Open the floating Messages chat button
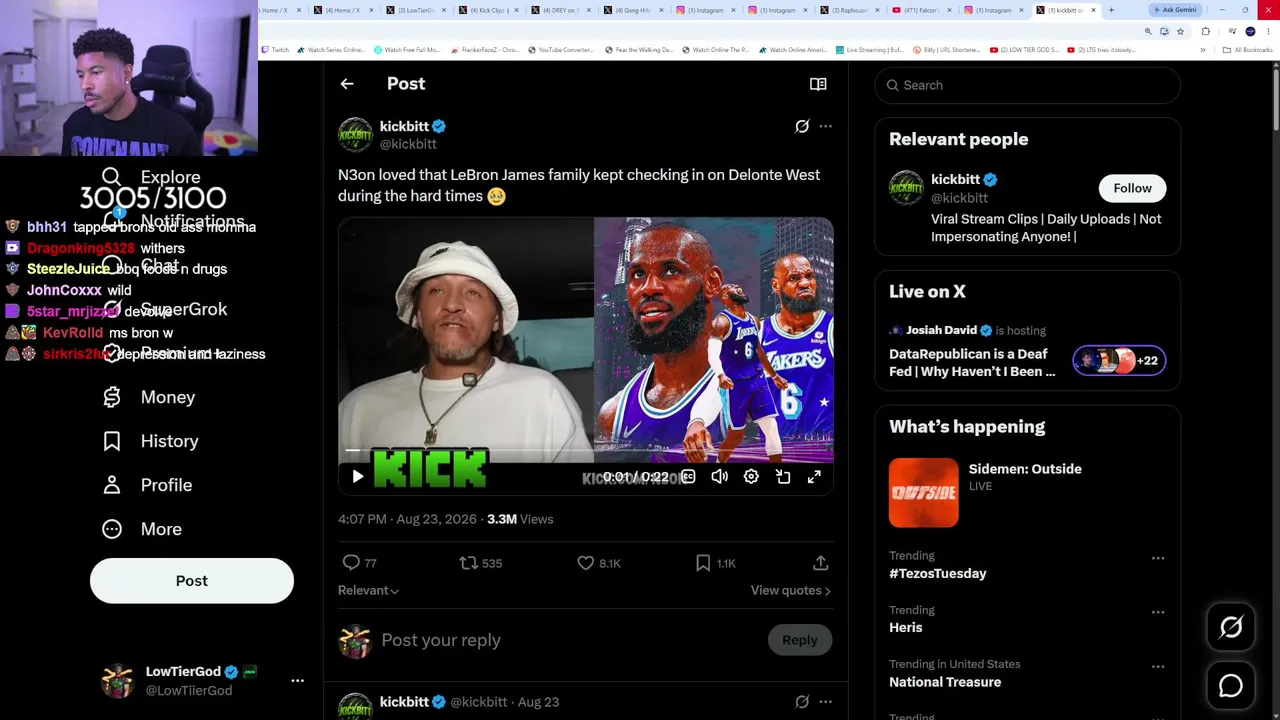 click(x=1231, y=686)
